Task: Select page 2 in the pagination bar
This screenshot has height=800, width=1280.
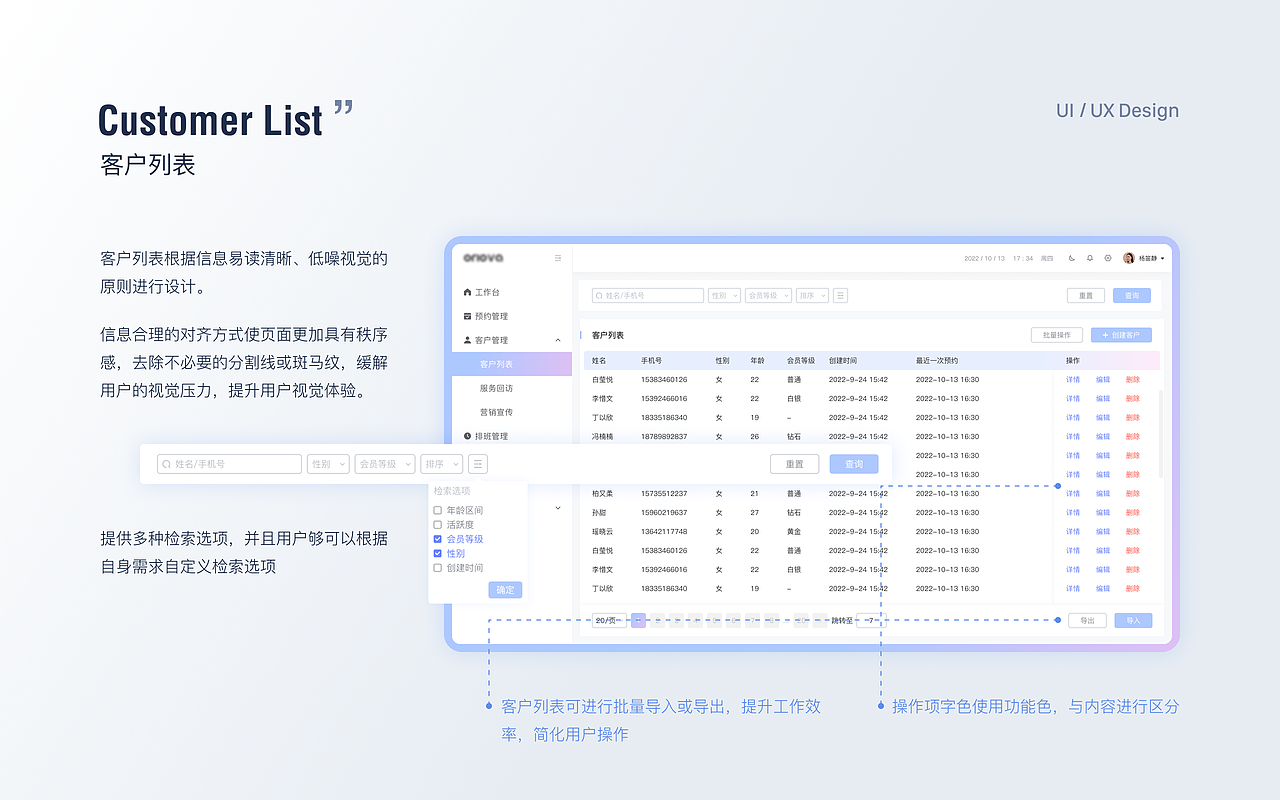Action: tap(657, 620)
